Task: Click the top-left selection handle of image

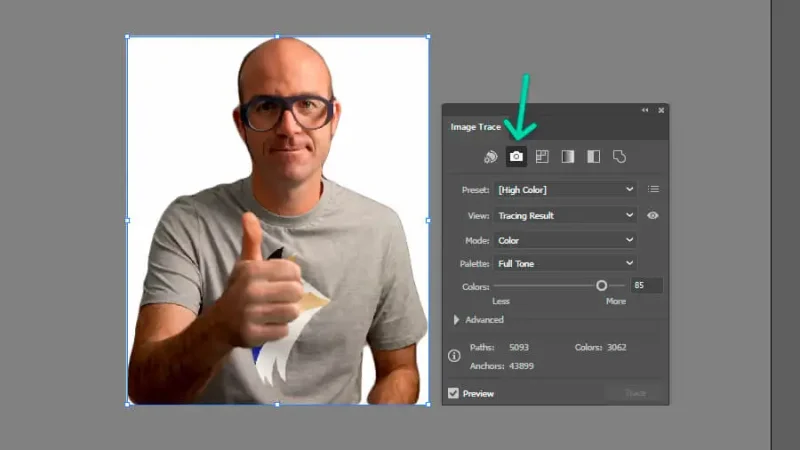Action: pyautogui.click(x=128, y=37)
